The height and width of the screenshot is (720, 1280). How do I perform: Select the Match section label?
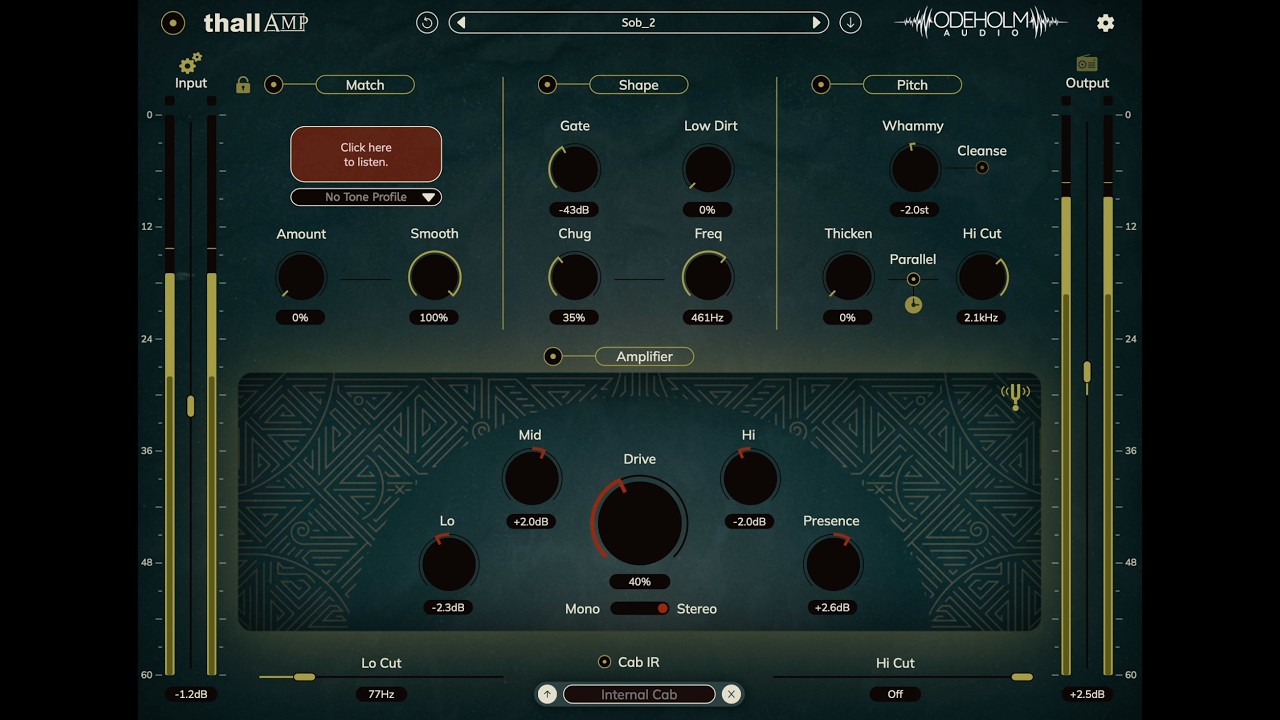click(365, 85)
